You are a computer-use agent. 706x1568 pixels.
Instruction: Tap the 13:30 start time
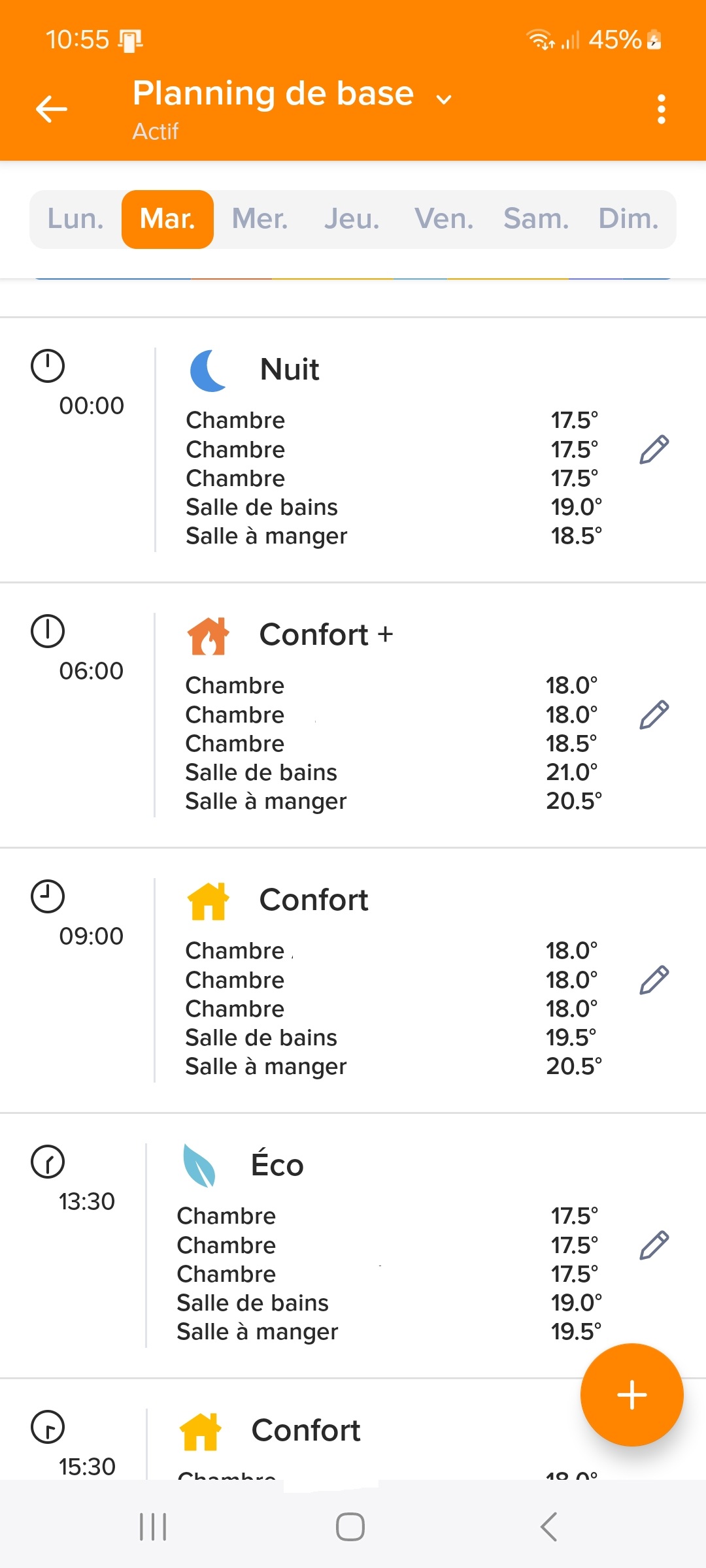(x=86, y=1201)
